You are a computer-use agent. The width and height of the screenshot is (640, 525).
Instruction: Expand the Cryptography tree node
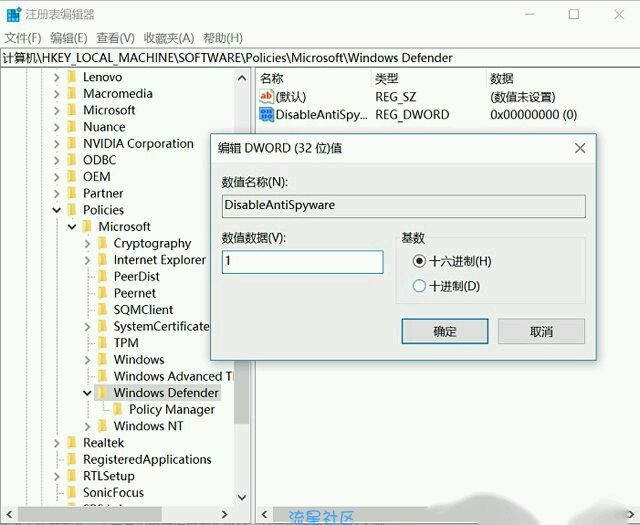click(87, 244)
